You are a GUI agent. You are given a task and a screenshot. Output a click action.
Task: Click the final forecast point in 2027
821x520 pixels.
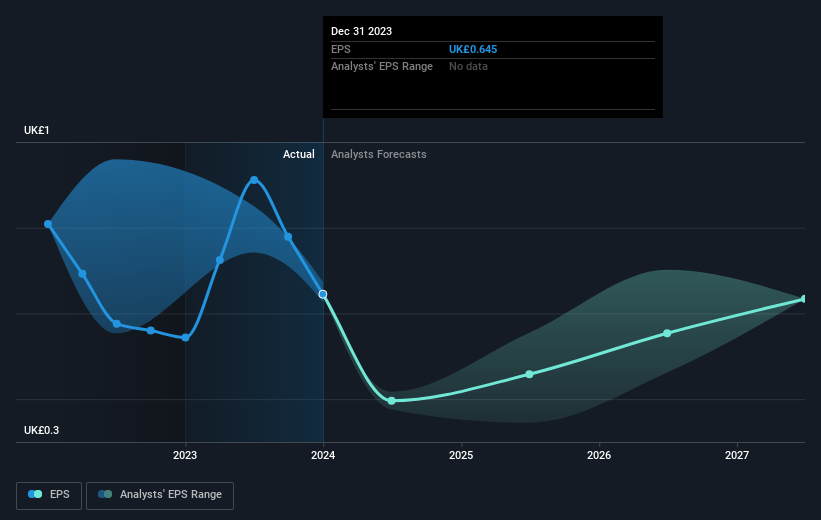click(804, 298)
